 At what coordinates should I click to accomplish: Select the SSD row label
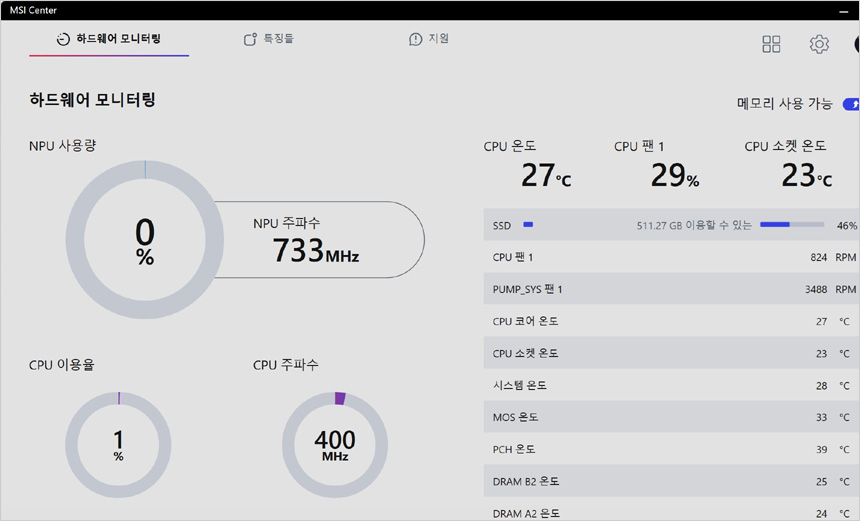click(502, 225)
